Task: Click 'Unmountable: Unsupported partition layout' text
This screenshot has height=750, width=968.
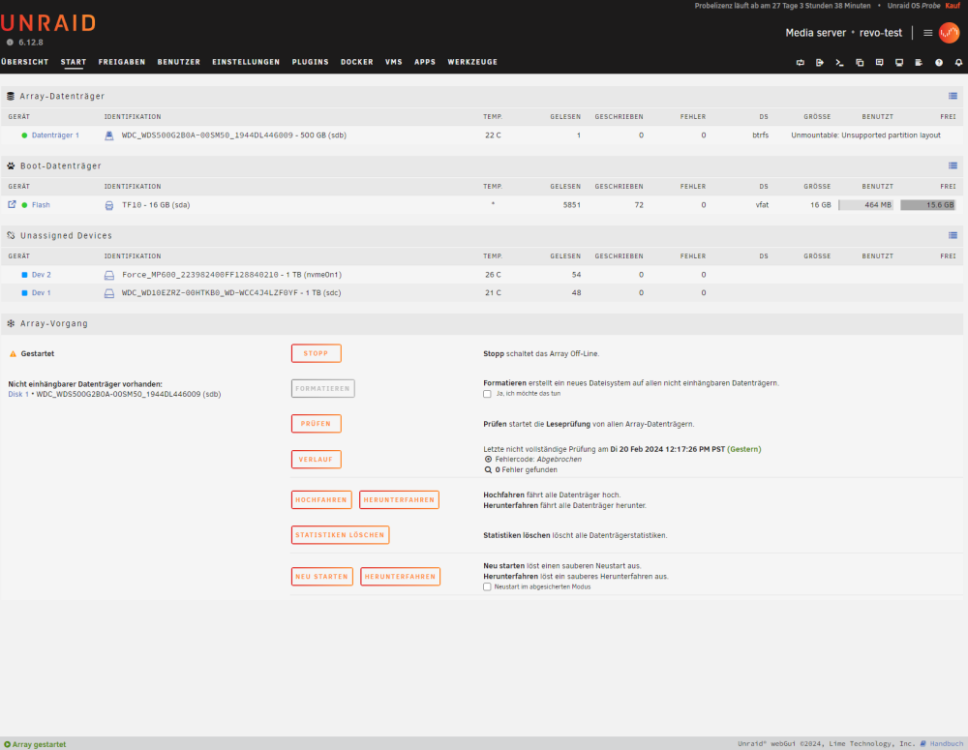Action: click(866, 135)
